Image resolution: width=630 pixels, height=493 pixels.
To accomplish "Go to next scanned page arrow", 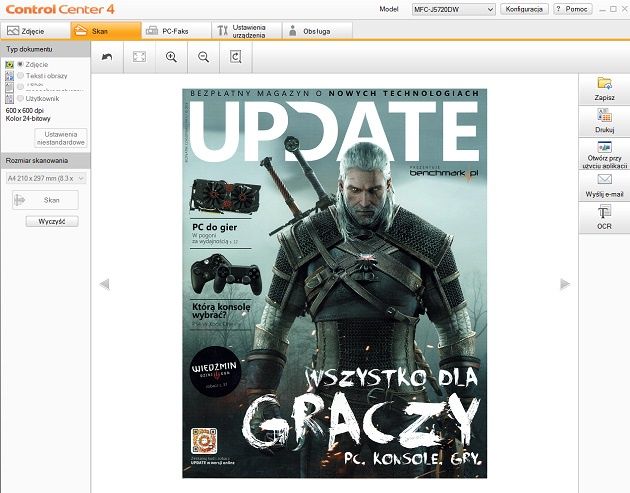I will tap(565, 284).
